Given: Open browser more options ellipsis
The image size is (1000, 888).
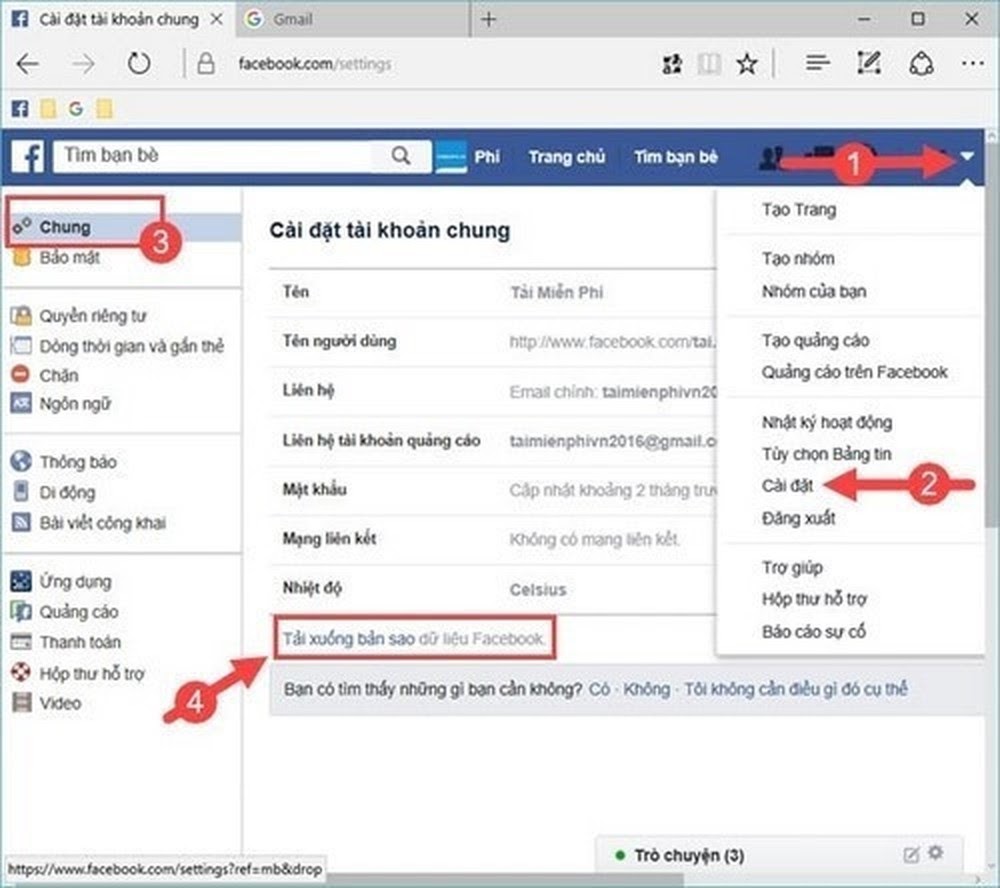Looking at the screenshot, I should [972, 64].
